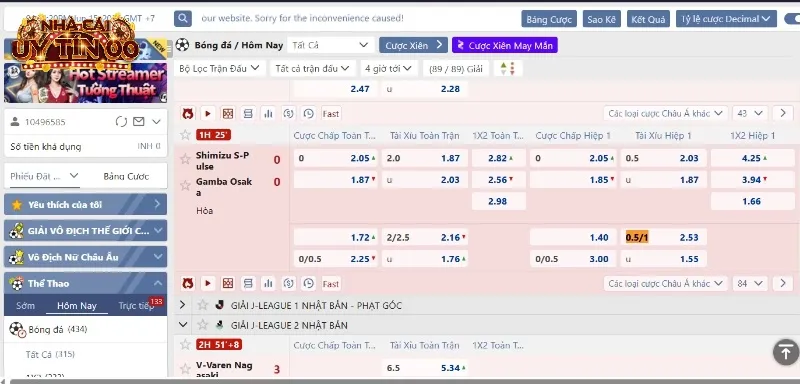The width and height of the screenshot is (800, 384).
Task: Click the odds sort arrows icon
Action: coord(508,68)
